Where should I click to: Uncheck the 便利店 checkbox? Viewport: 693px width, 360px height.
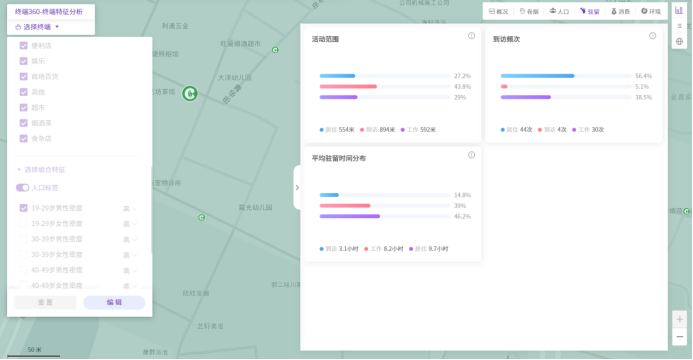[23, 45]
